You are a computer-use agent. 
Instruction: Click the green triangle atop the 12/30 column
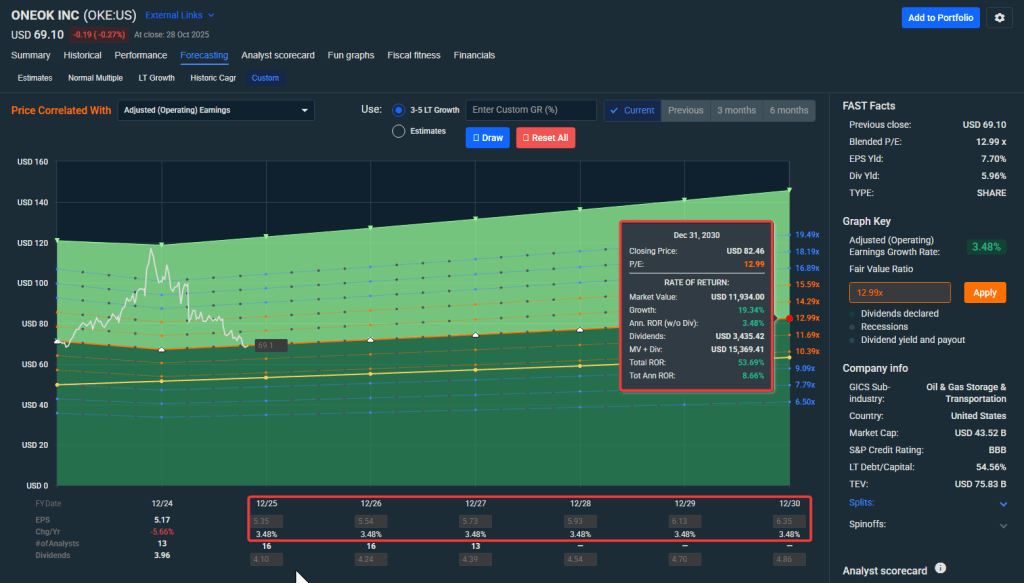coord(789,190)
